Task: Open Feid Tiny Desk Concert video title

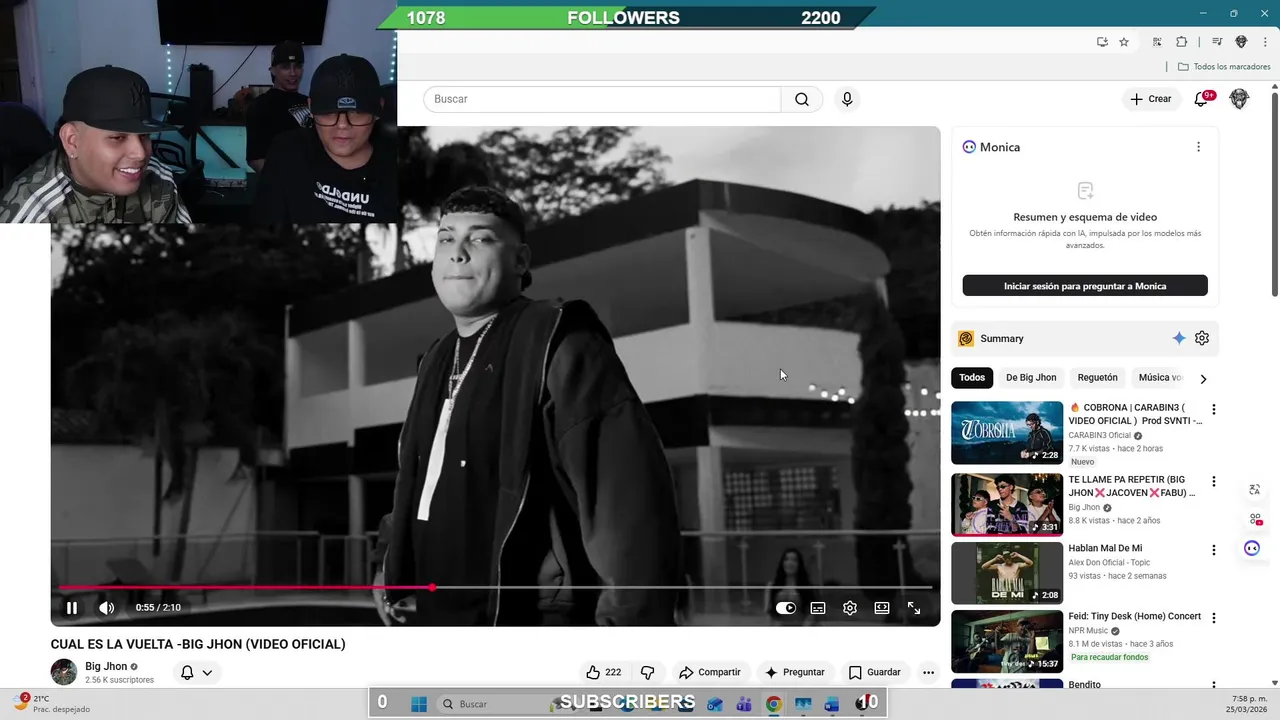Action: [x=1135, y=617]
